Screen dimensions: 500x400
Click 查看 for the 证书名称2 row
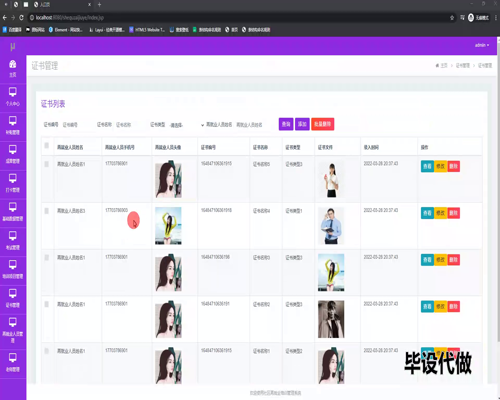coord(427,306)
